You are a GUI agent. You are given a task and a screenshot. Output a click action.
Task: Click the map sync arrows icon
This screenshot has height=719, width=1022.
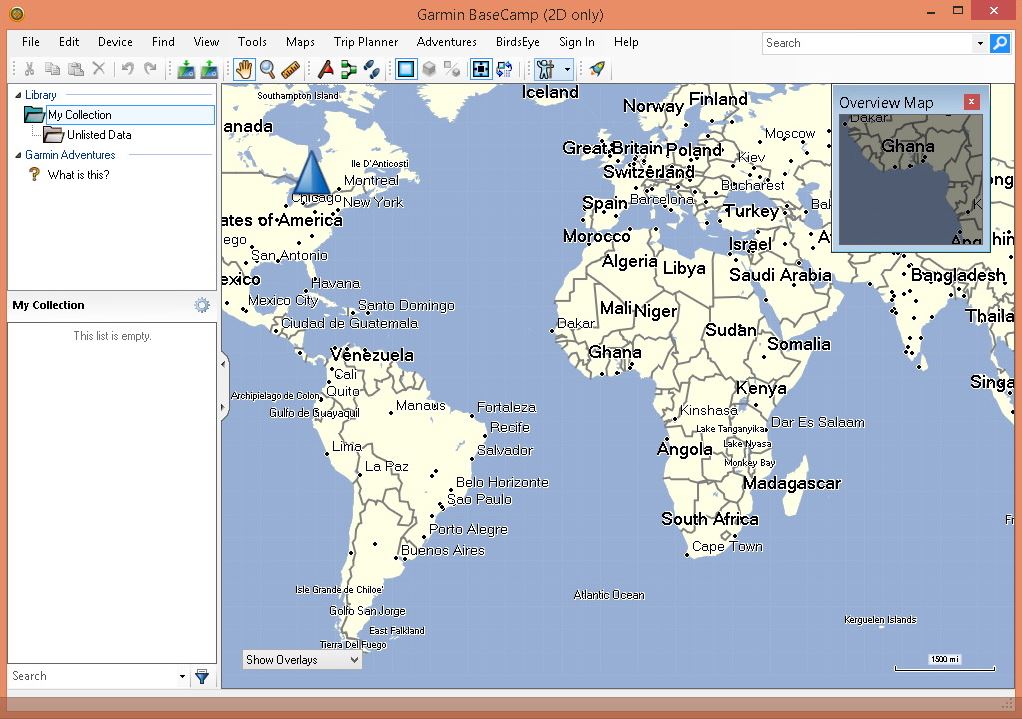click(504, 68)
